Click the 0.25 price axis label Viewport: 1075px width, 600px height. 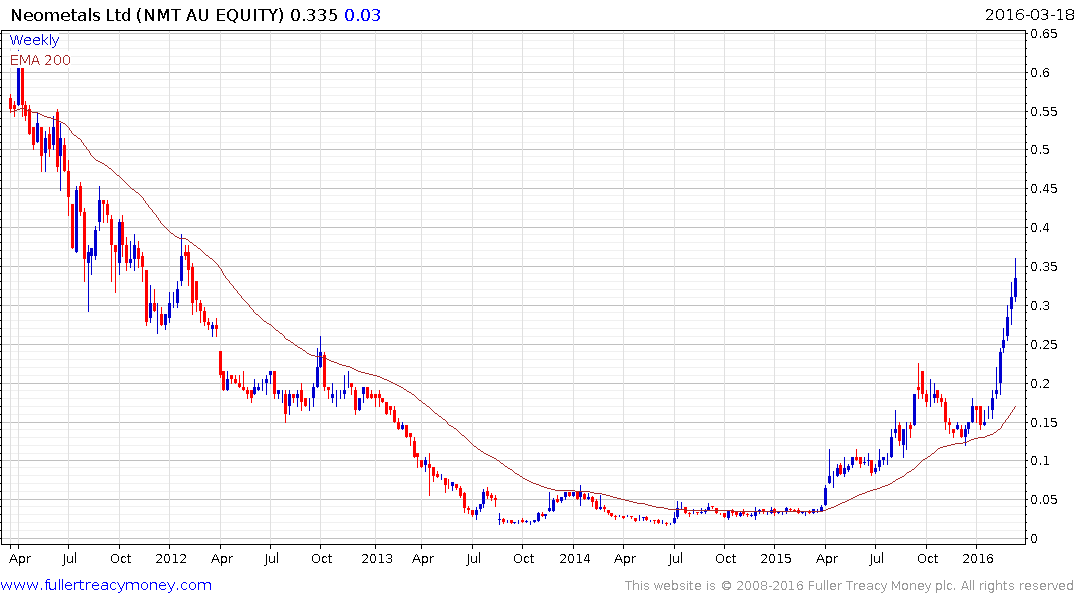coord(1043,344)
